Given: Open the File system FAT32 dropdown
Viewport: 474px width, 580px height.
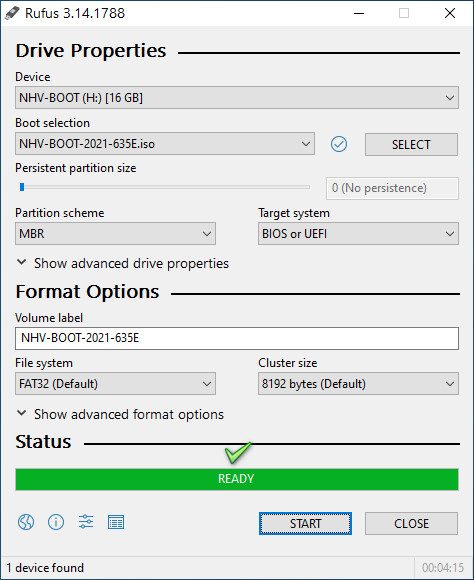Looking at the screenshot, I should point(115,384).
